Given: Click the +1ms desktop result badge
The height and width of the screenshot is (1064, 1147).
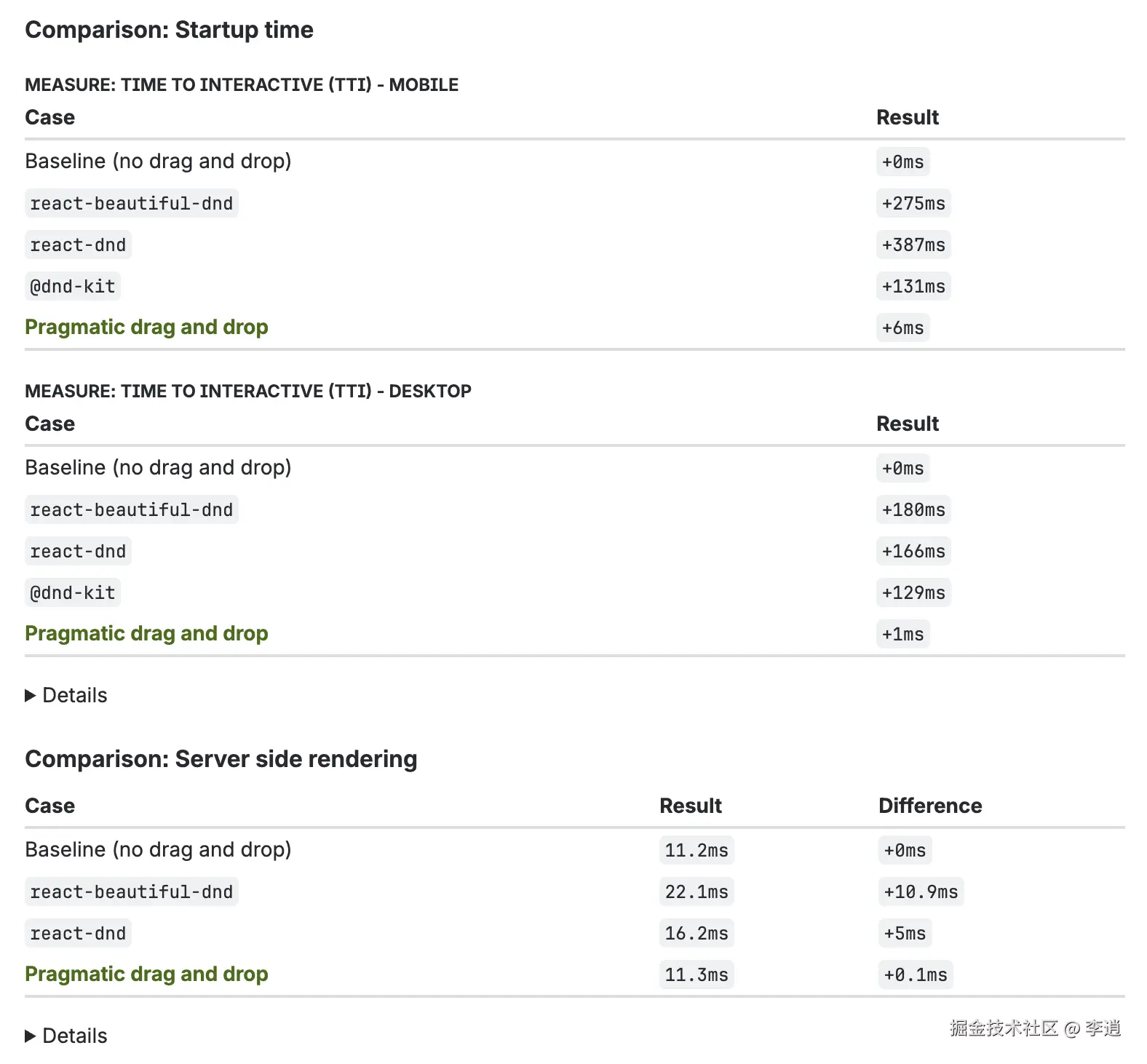Looking at the screenshot, I should 902,635.
